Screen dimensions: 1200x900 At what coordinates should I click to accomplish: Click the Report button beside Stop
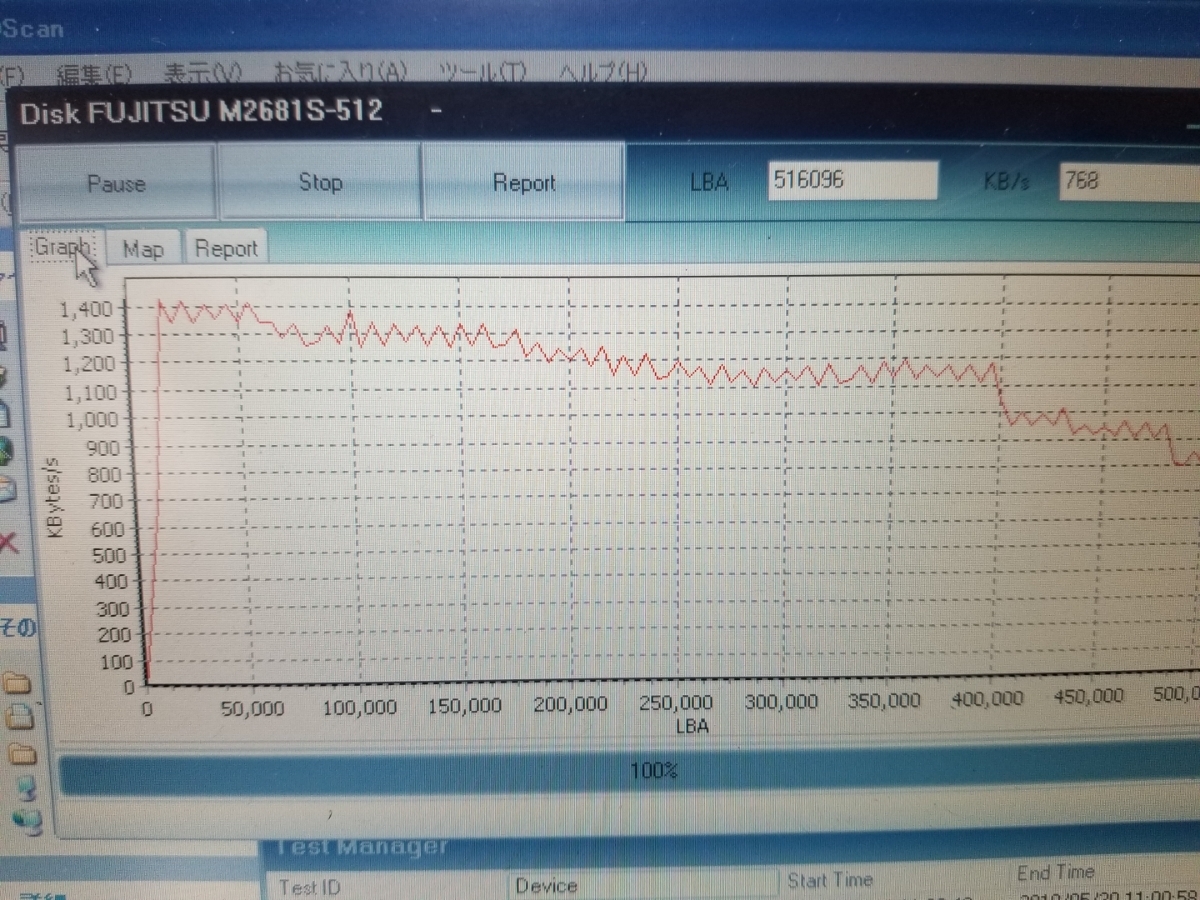point(524,182)
